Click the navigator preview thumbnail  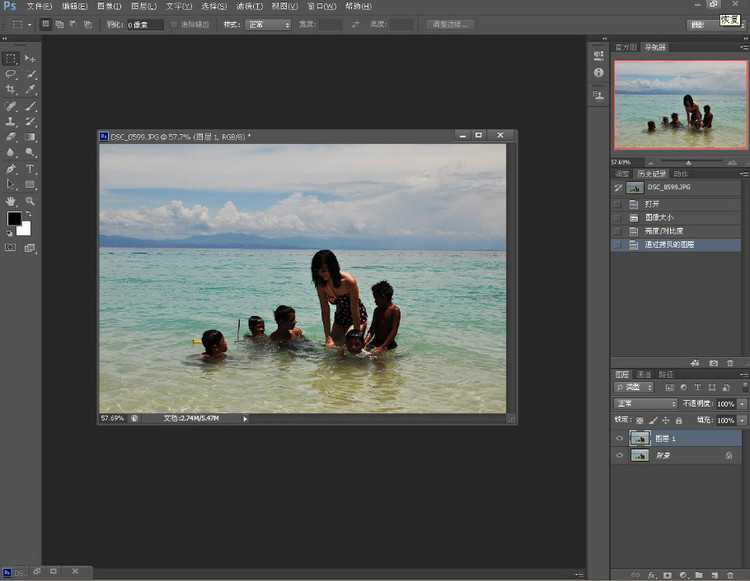[679, 106]
